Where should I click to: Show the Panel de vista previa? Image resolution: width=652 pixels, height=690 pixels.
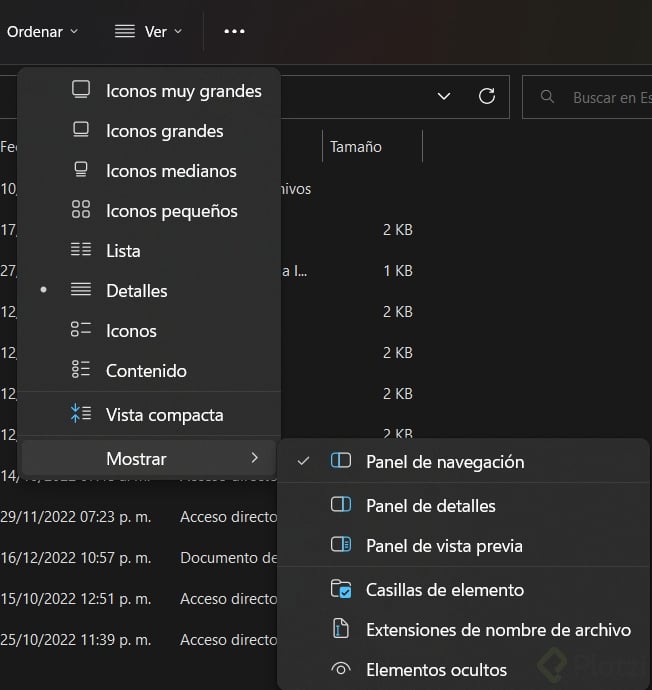click(444, 545)
